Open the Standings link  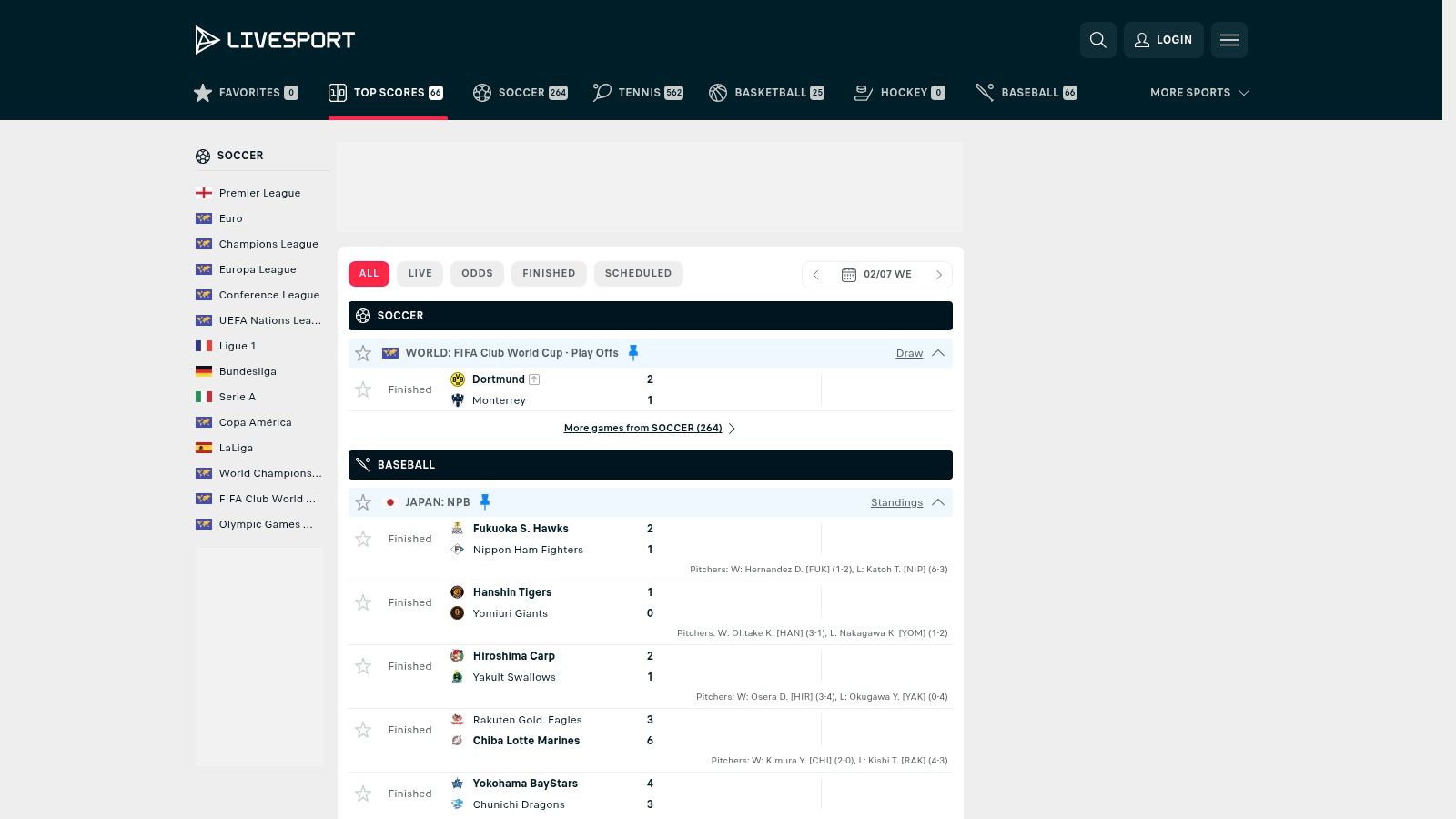(x=895, y=501)
